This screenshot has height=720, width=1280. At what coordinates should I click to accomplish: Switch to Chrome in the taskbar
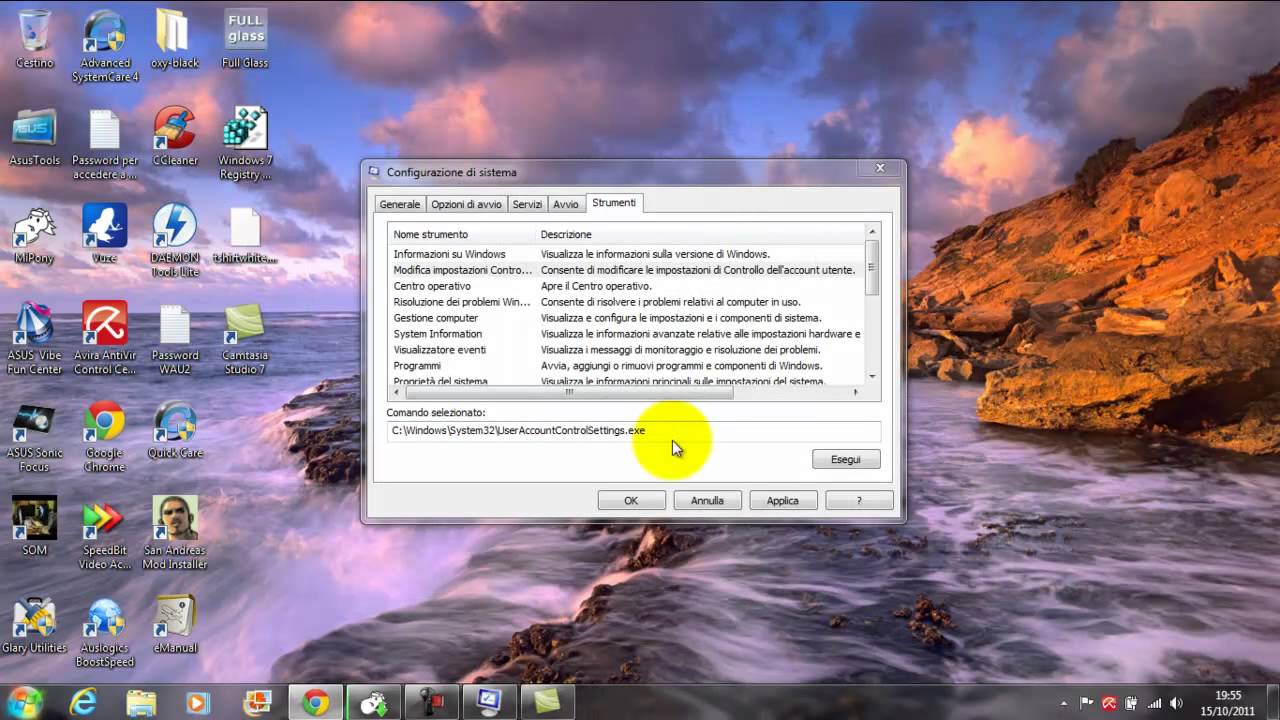pos(316,702)
